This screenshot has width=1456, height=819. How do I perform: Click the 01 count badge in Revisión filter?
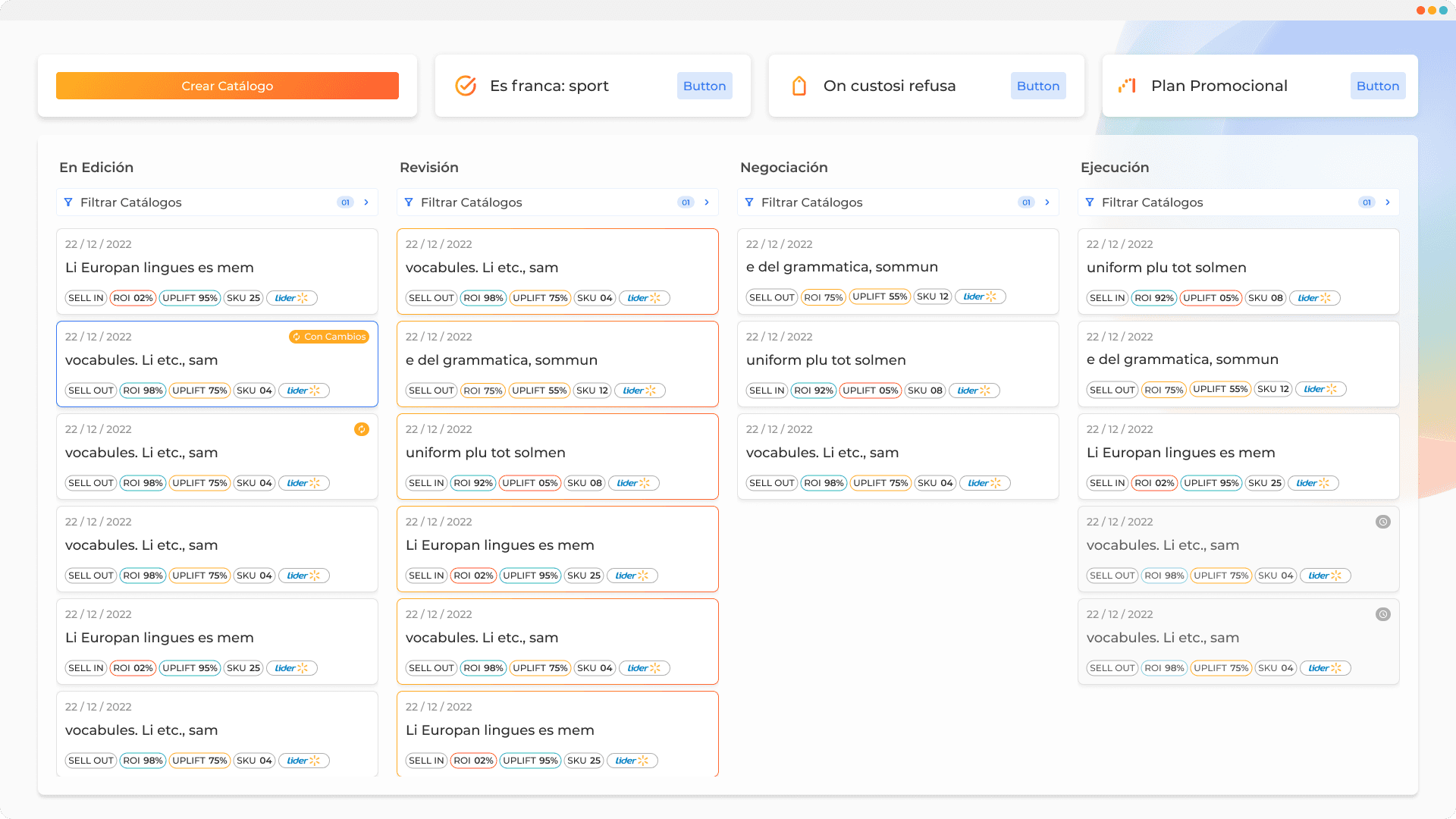[x=686, y=202]
